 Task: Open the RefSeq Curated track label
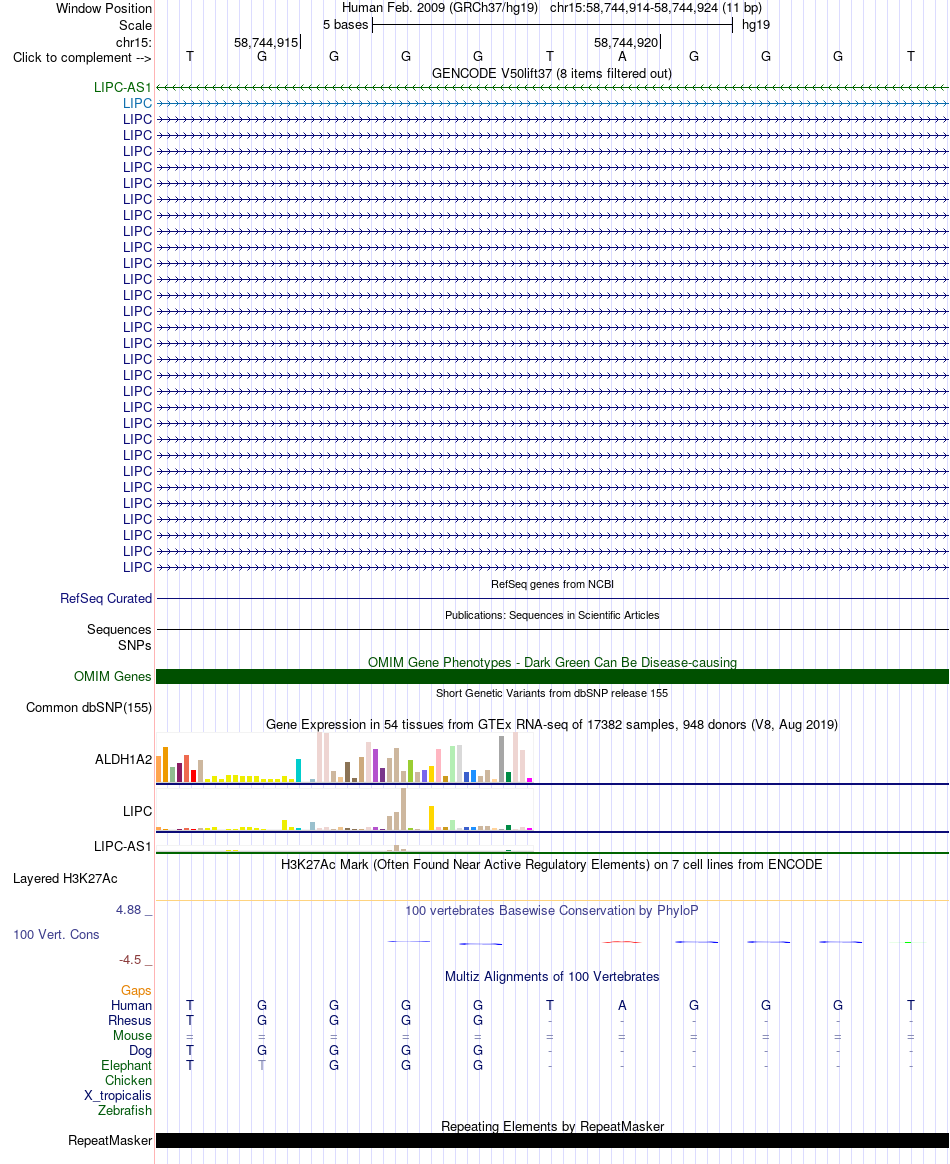[x=106, y=598]
